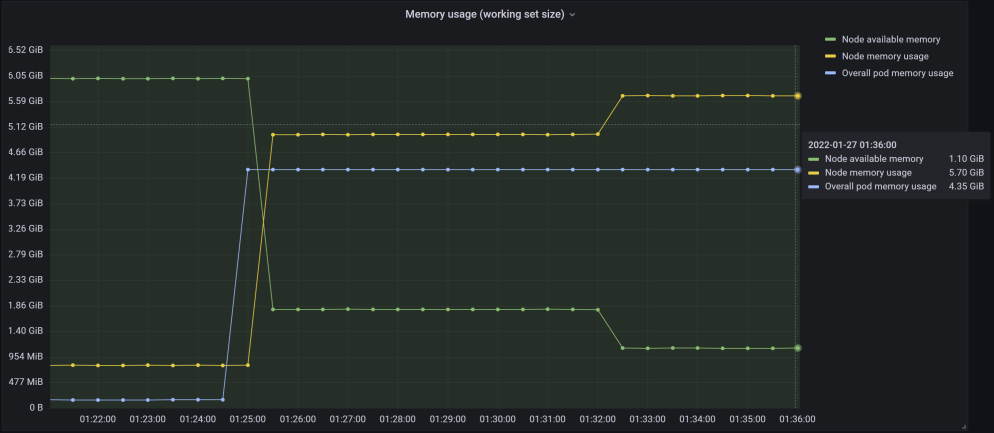
Task: Click the 01:25:00 time axis label
Action: [247, 419]
